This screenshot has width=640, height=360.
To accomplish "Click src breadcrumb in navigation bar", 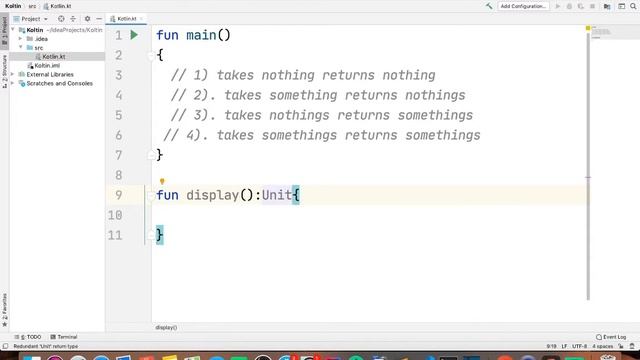I will click(x=32, y=6).
